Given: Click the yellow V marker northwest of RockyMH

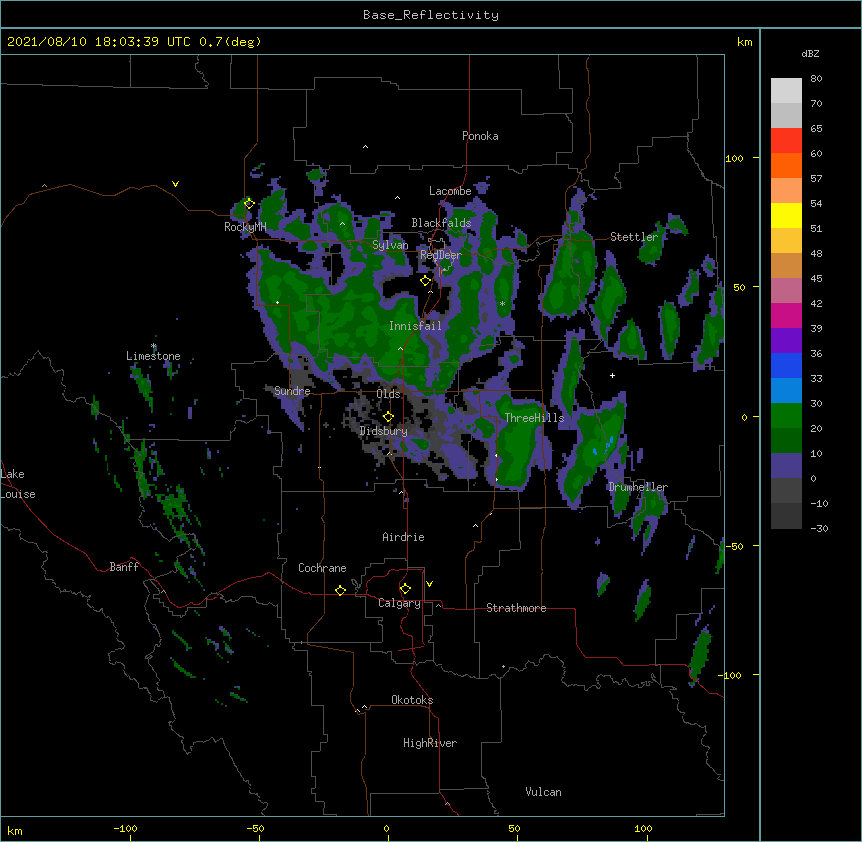Looking at the screenshot, I should click(x=175, y=184).
